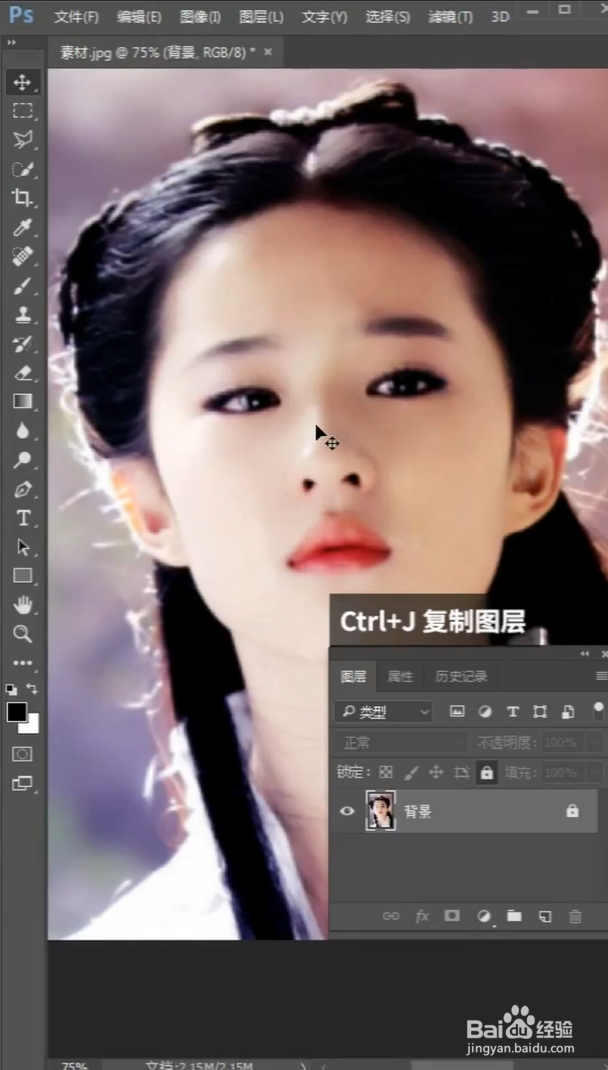Viewport: 608px width, 1070px height.
Task: Click the foreground color swatch
Action: [16, 712]
